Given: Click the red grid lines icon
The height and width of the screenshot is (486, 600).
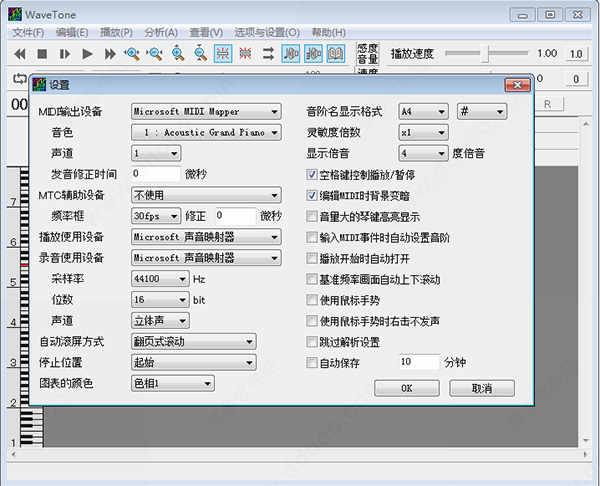Looking at the screenshot, I should pos(245,54).
